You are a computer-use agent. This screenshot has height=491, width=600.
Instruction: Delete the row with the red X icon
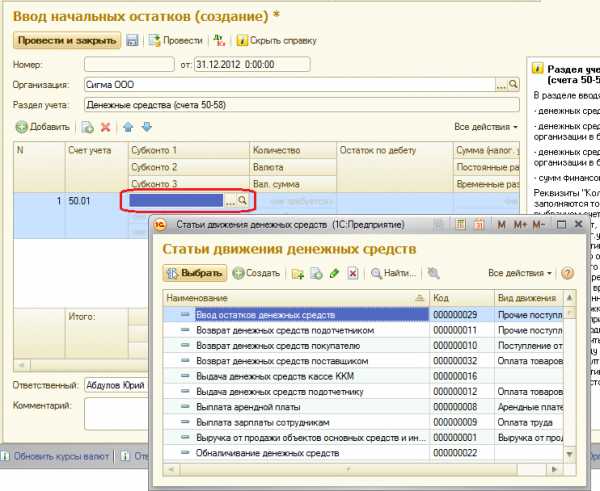click(x=106, y=127)
